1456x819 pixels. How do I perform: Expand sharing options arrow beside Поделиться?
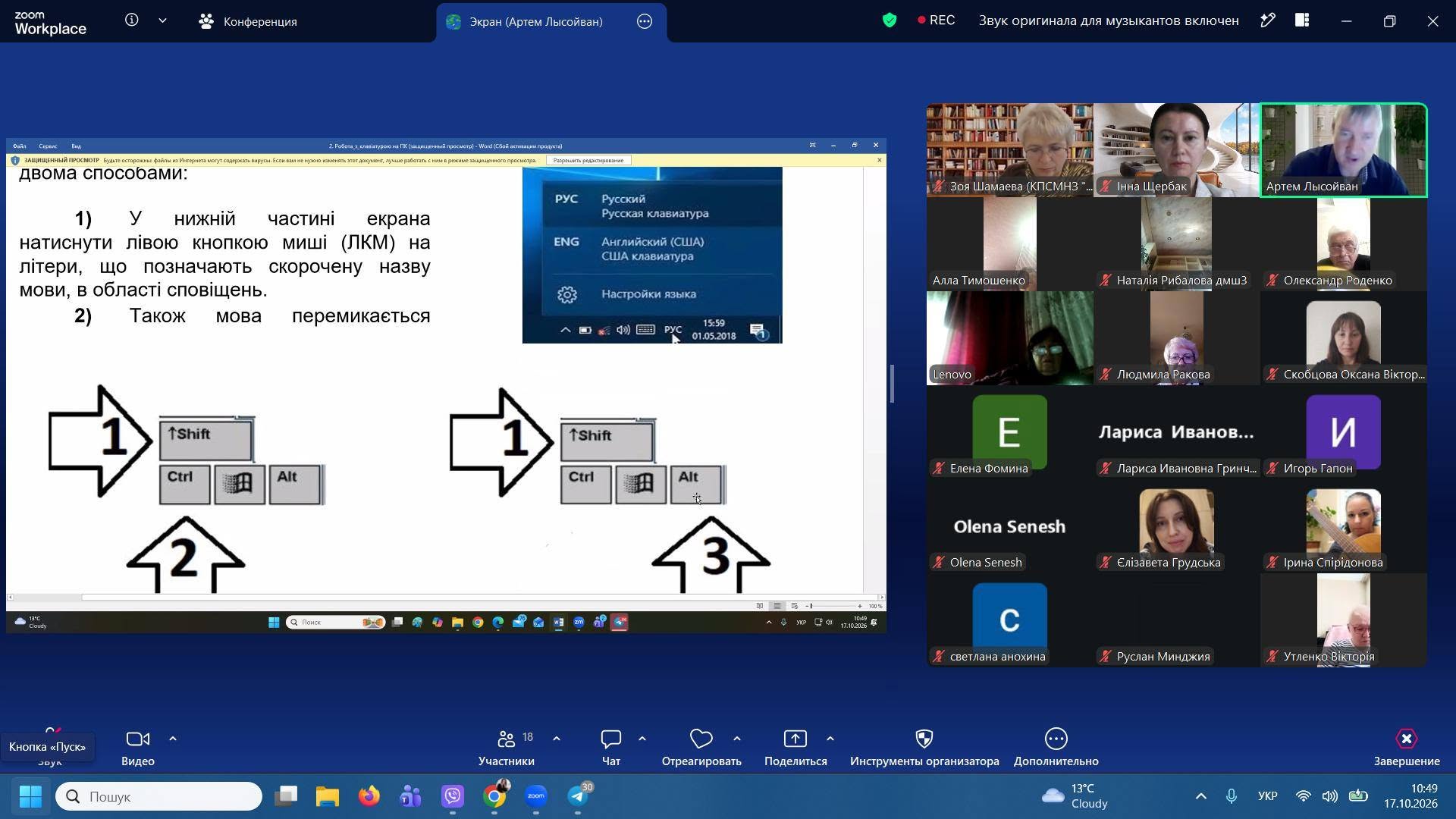830,739
